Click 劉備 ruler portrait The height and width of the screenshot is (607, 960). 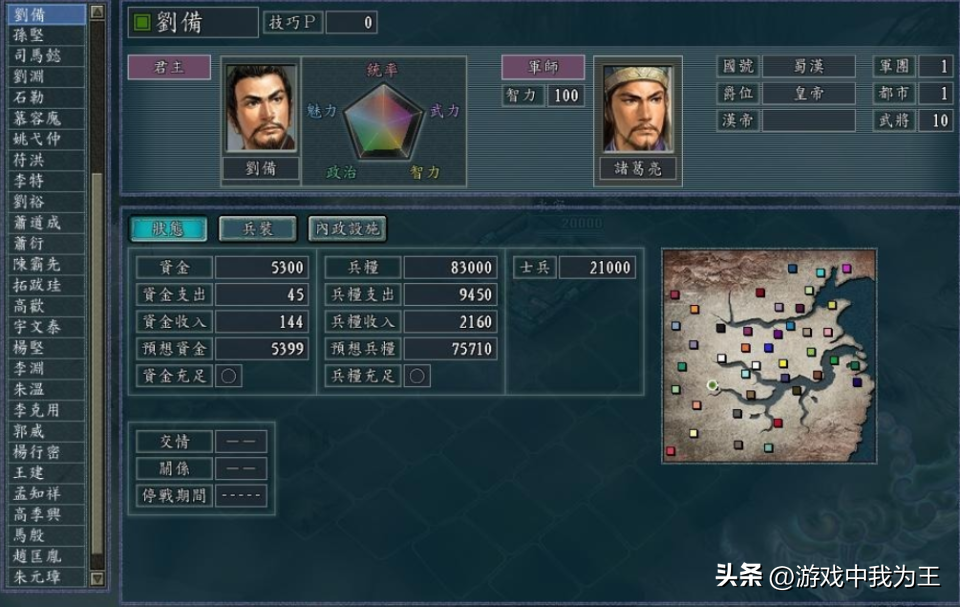coord(261,108)
